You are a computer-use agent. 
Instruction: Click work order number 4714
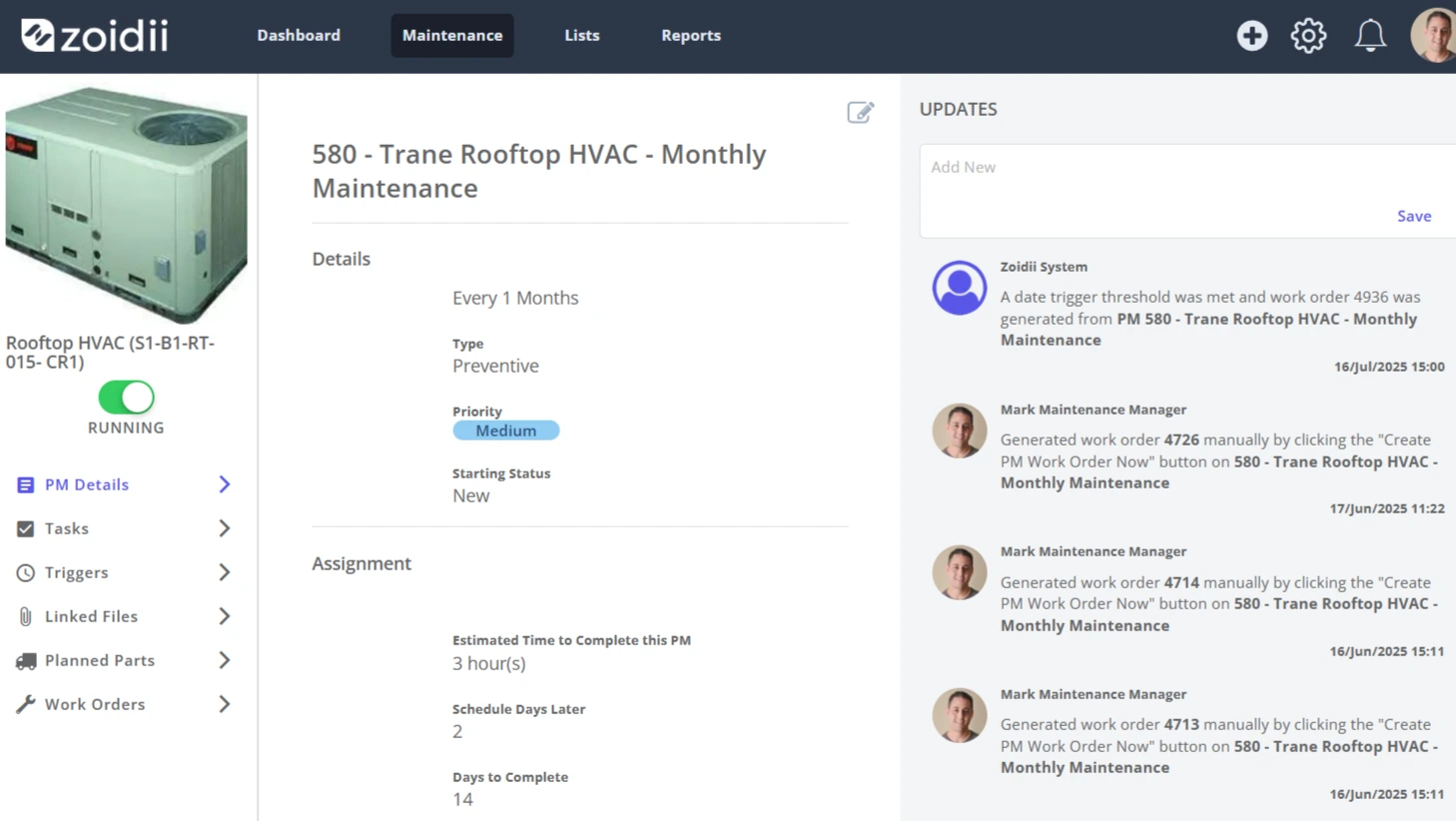point(1181,582)
